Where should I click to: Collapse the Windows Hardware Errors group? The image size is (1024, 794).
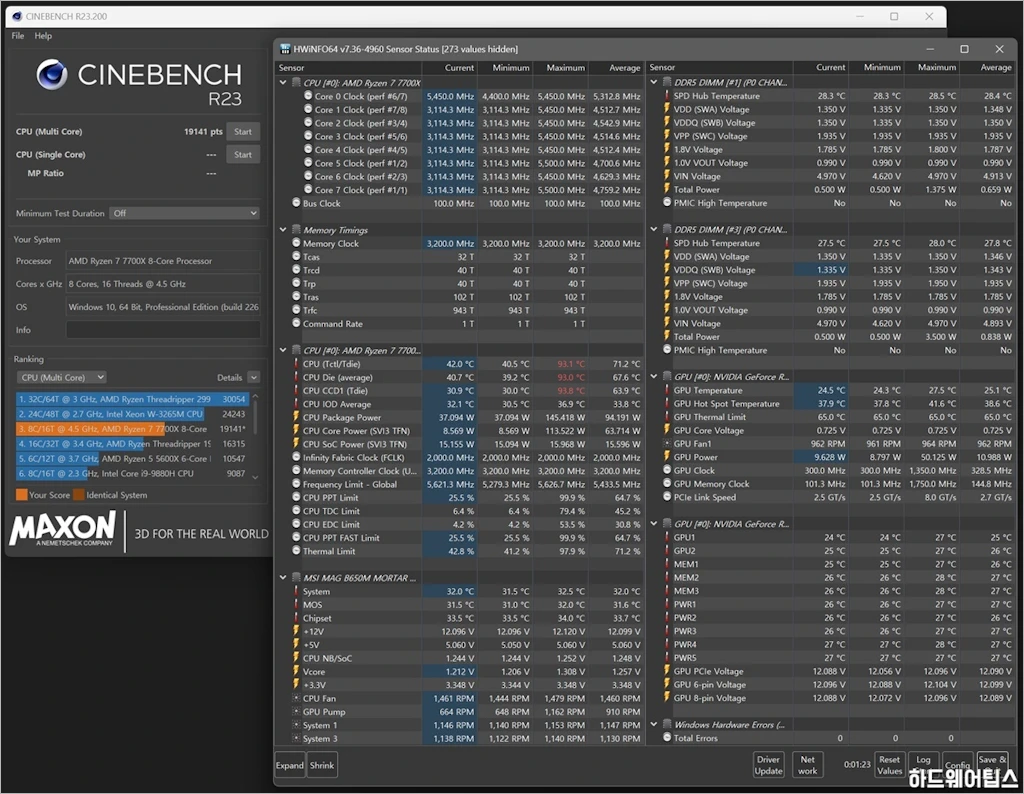[654, 724]
